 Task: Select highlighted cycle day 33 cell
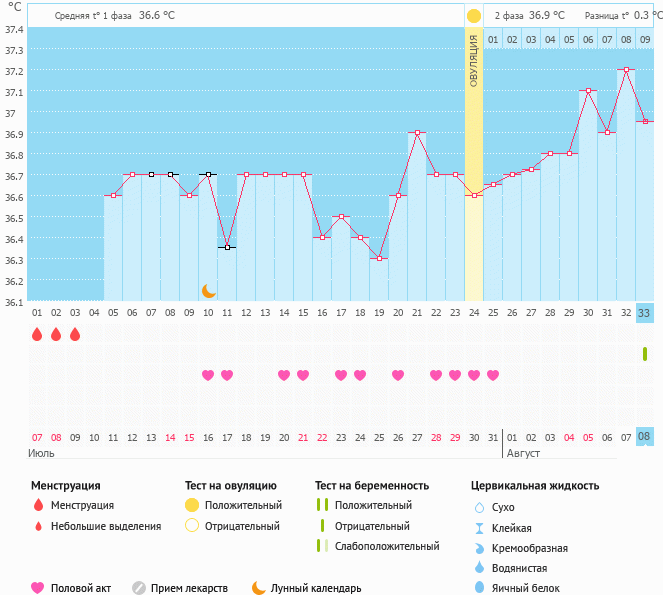[x=645, y=313]
